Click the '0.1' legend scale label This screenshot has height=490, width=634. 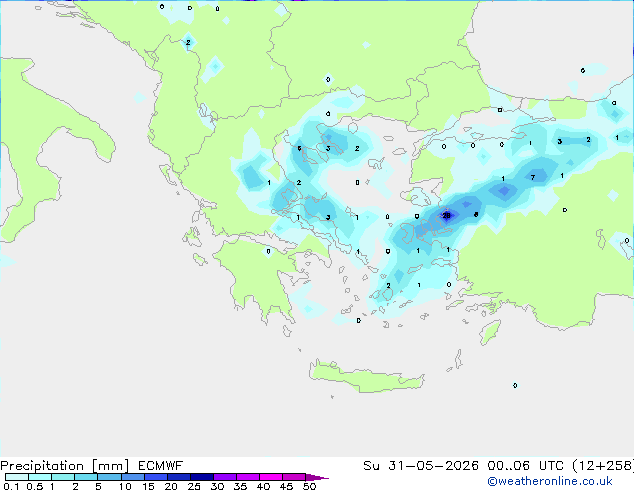[x=10, y=486]
